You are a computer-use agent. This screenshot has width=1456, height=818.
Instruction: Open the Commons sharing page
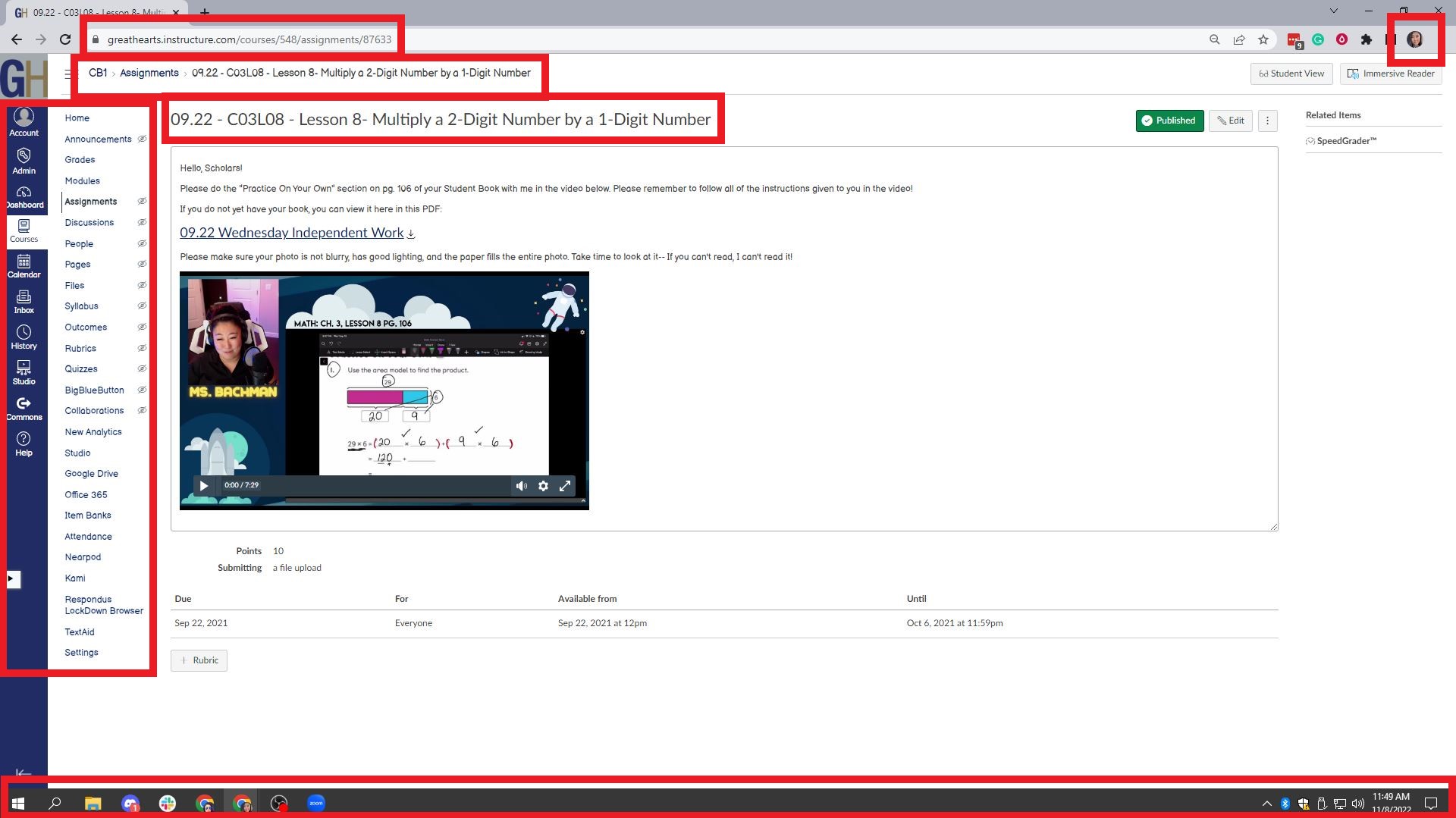pos(24,407)
